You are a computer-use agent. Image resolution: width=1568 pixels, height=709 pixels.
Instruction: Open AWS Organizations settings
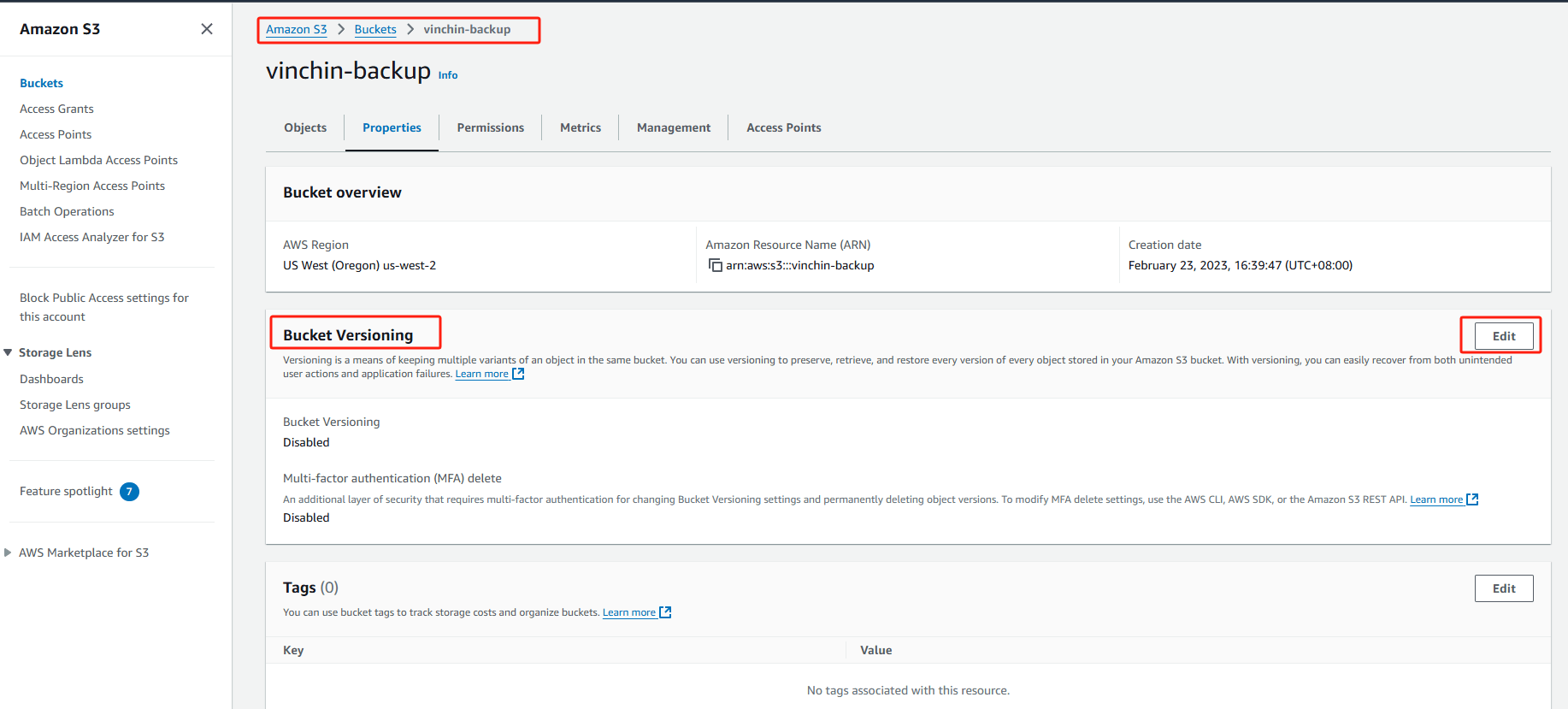point(95,430)
